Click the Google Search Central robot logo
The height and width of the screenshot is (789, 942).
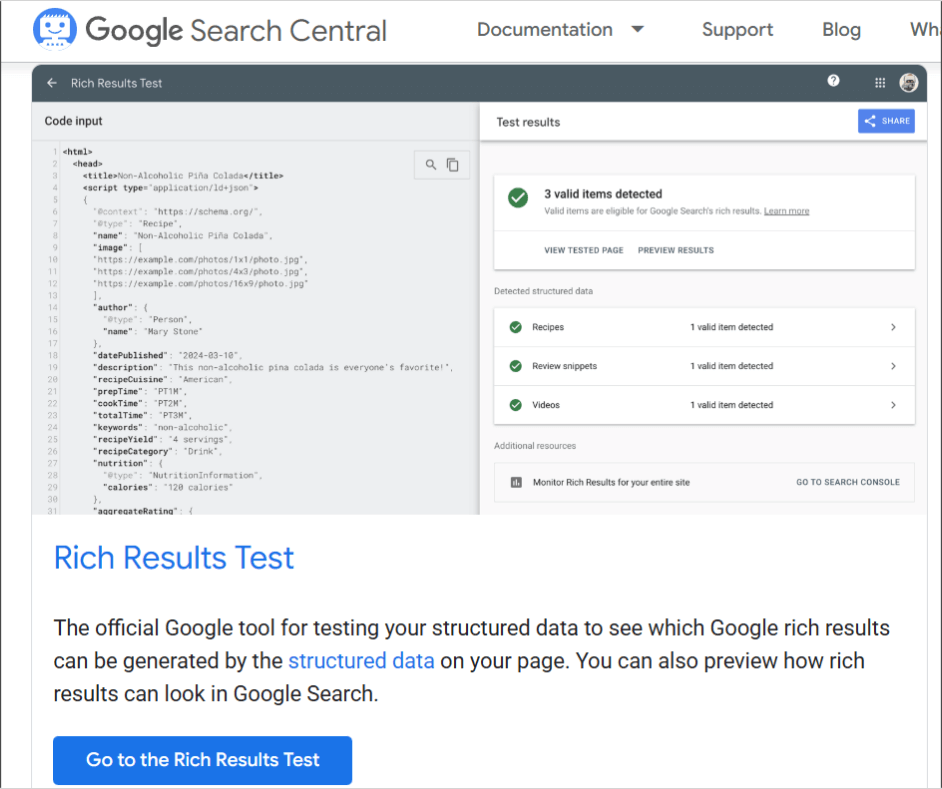pyautogui.click(x=54, y=28)
